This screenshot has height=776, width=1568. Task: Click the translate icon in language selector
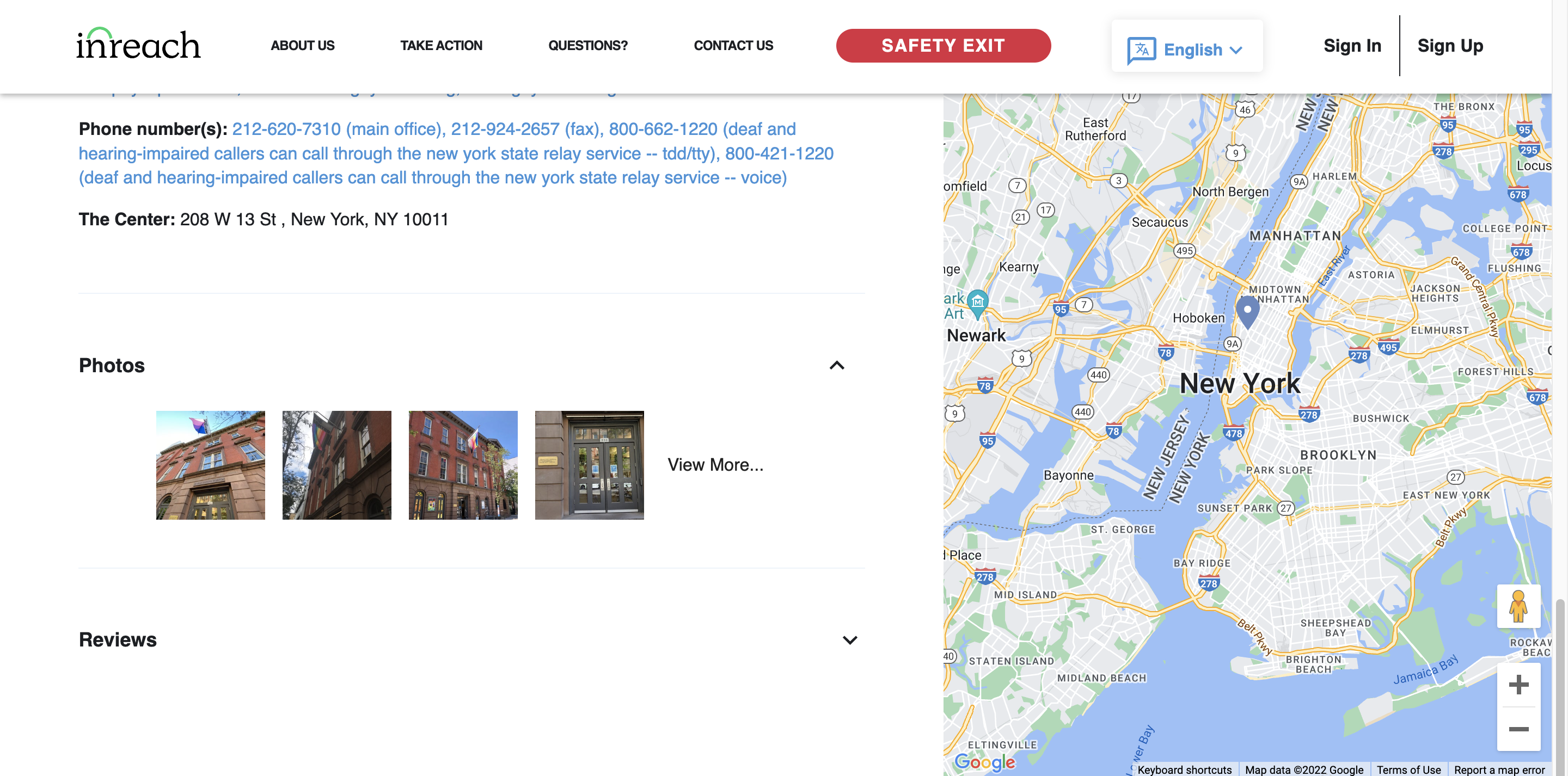[x=1141, y=50]
